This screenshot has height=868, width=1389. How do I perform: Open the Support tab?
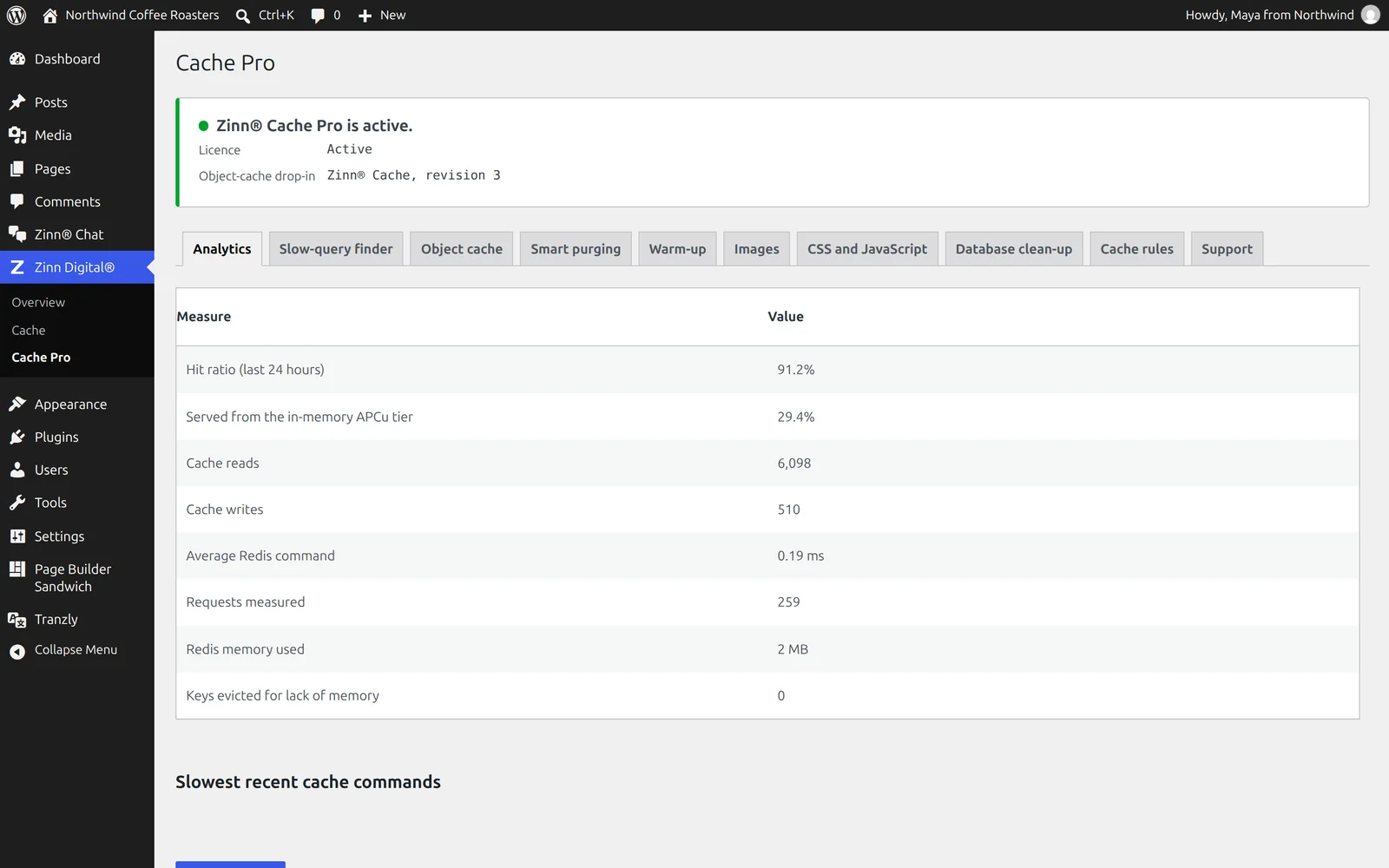tap(1227, 249)
